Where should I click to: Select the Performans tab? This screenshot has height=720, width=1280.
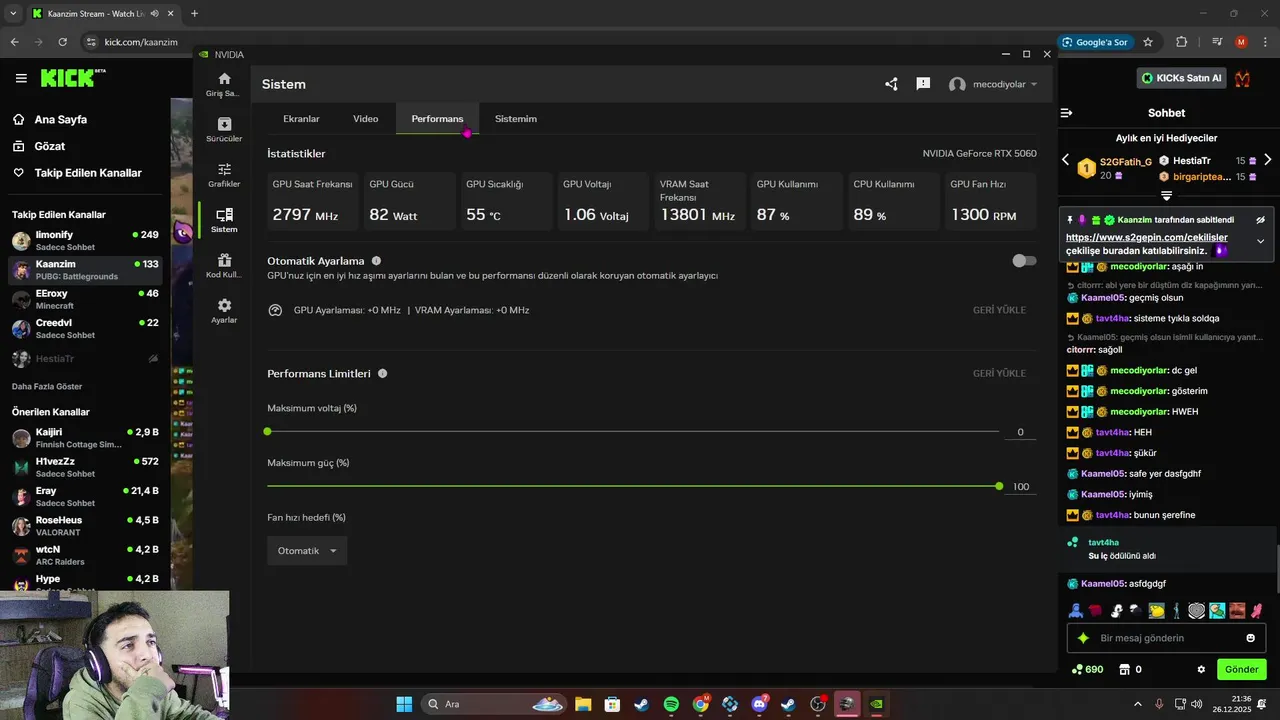click(x=437, y=119)
